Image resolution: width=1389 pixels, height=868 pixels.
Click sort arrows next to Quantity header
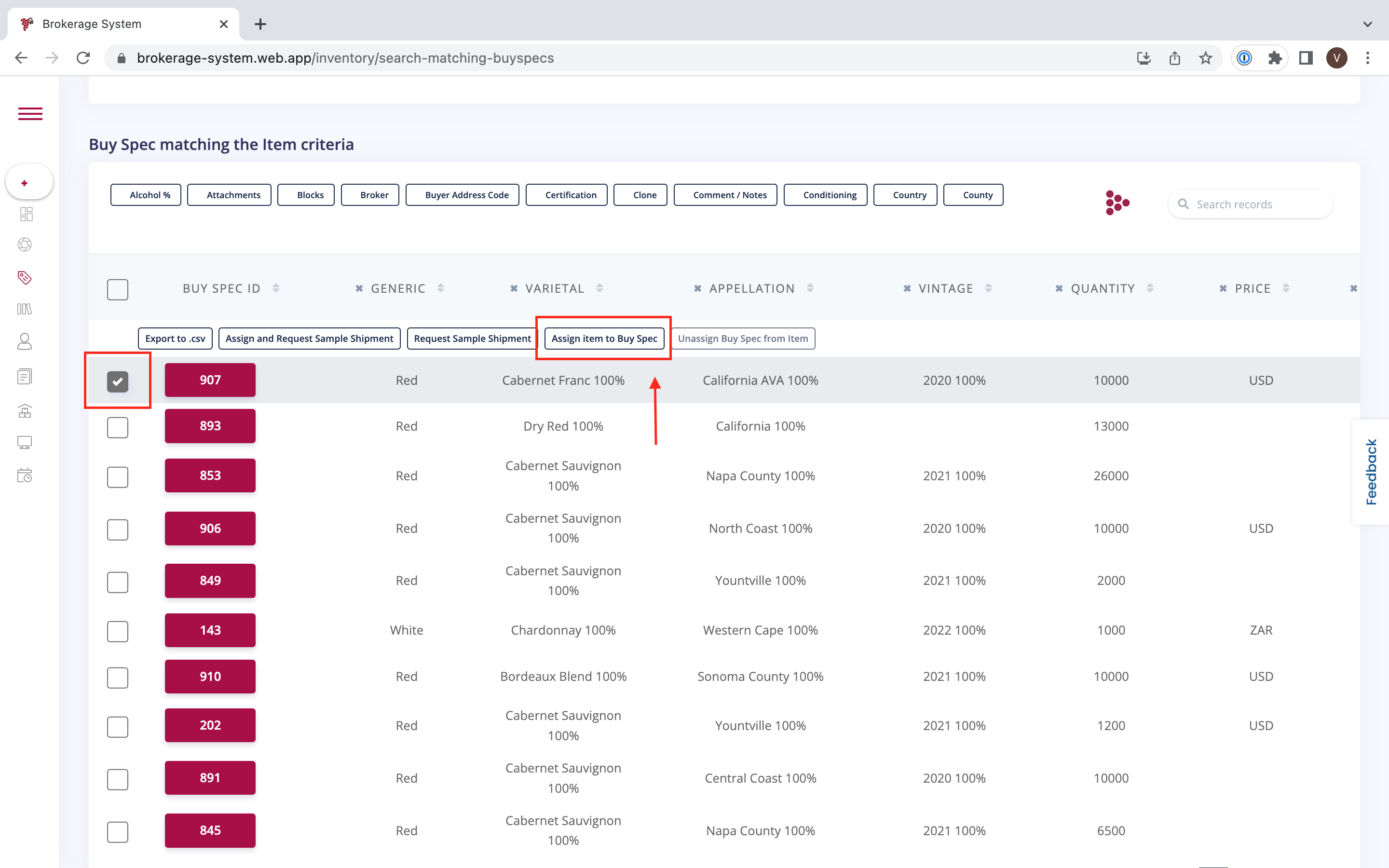pos(1150,288)
